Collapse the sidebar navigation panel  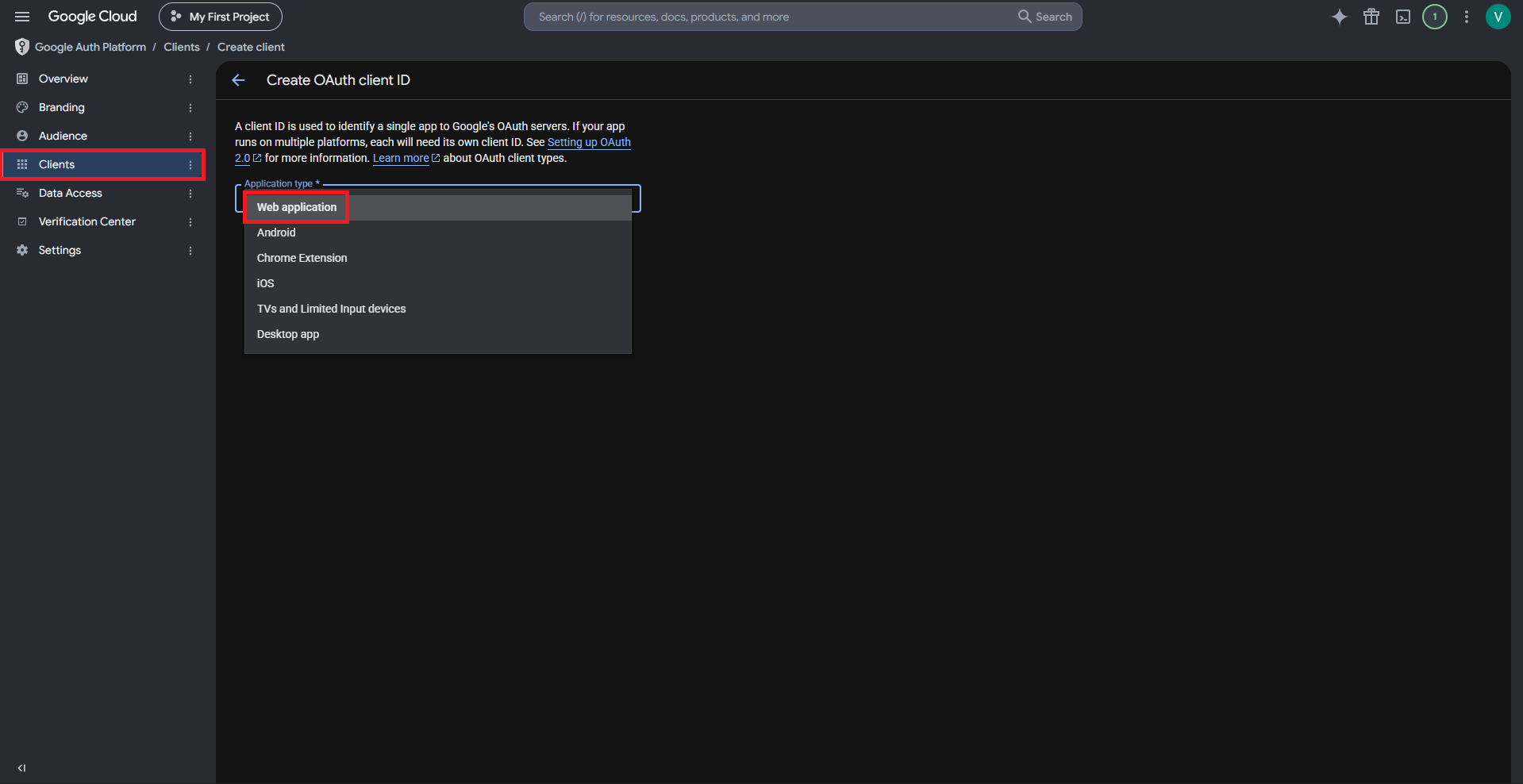[21, 768]
